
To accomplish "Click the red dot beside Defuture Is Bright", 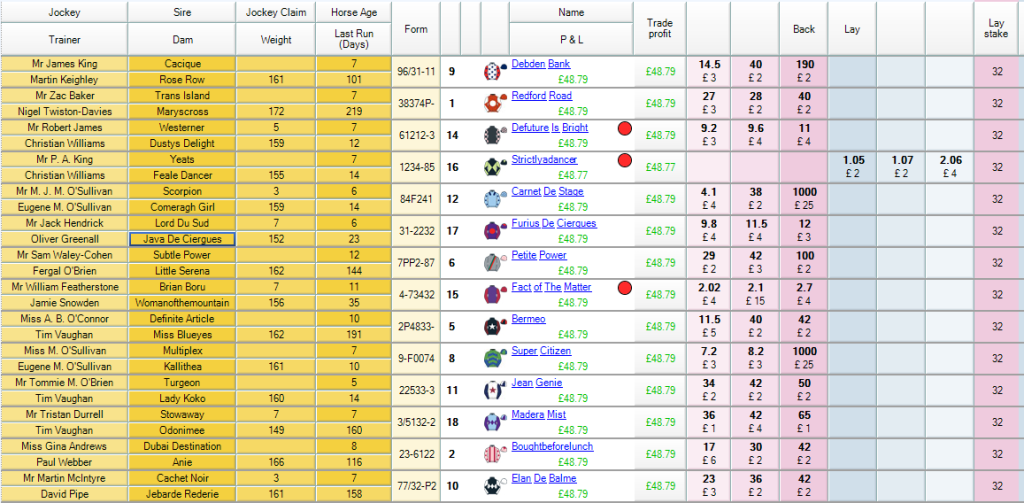I will point(624,129).
